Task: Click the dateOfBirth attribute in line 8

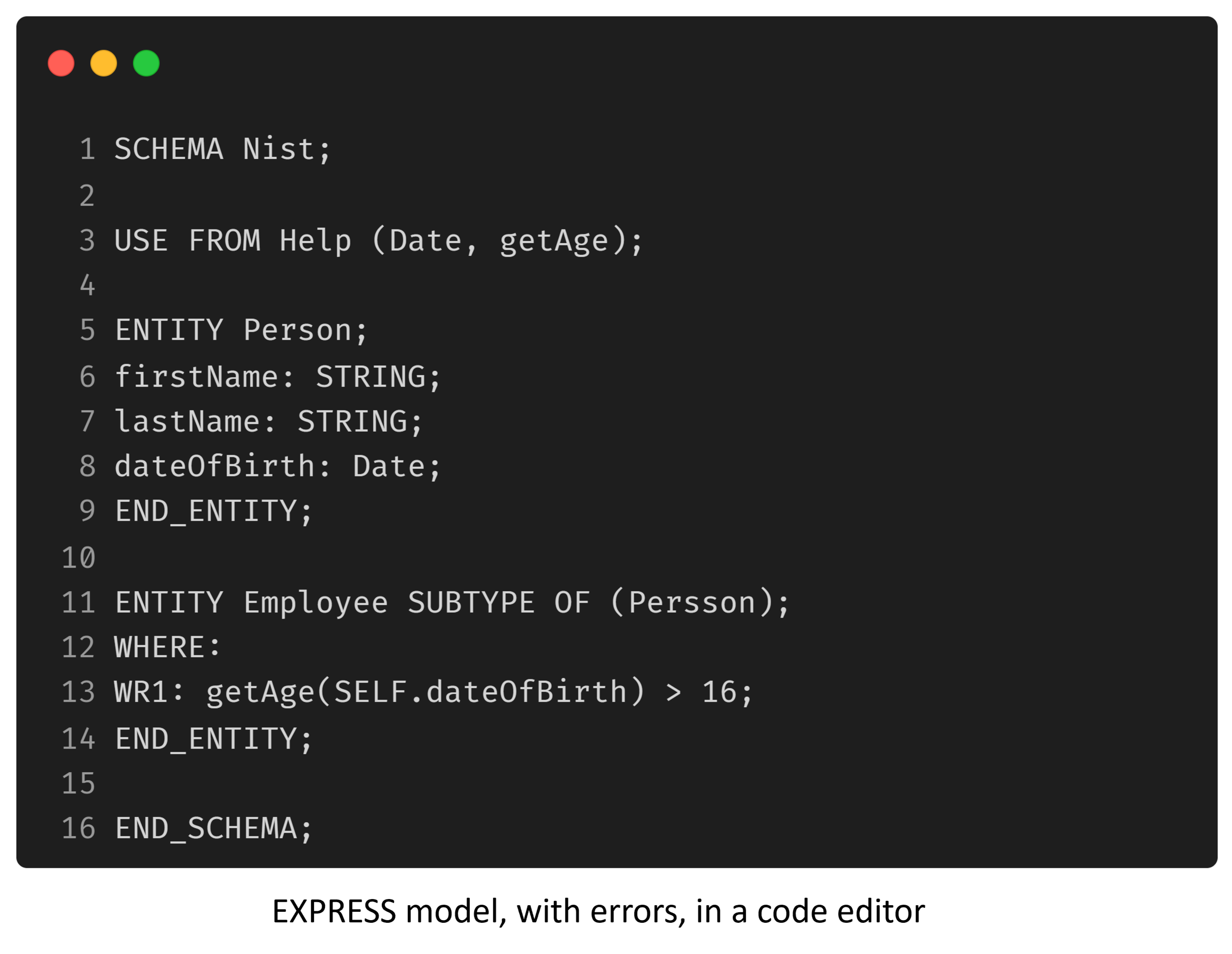Action: click(x=215, y=467)
